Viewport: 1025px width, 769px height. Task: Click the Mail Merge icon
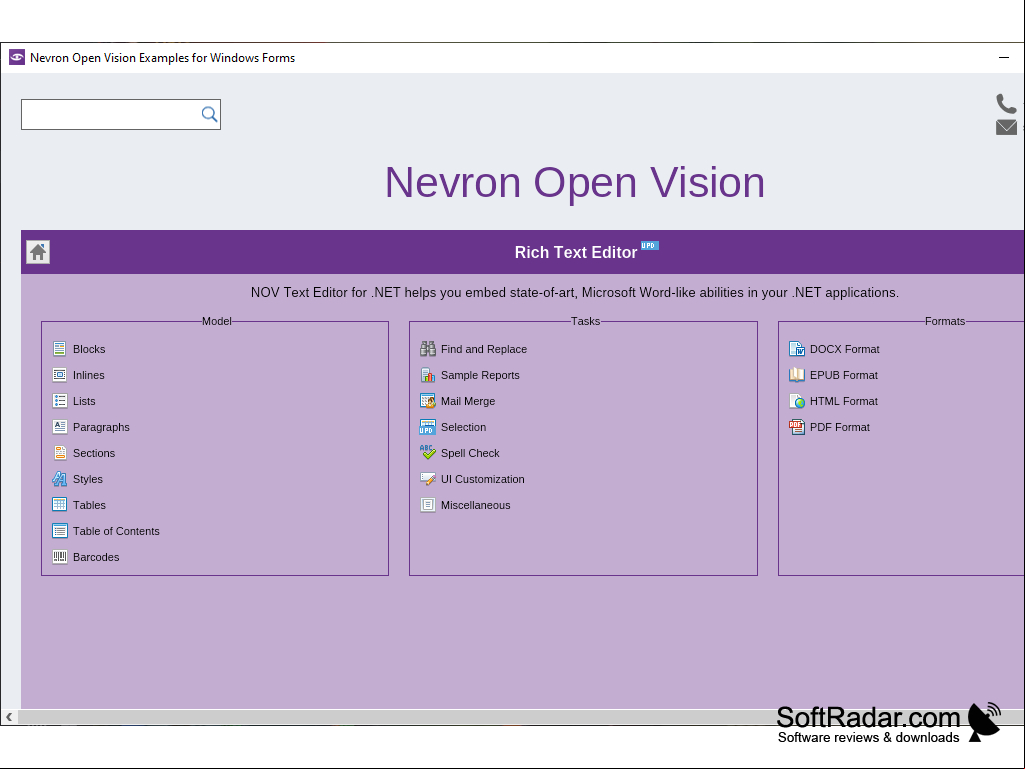tap(428, 401)
